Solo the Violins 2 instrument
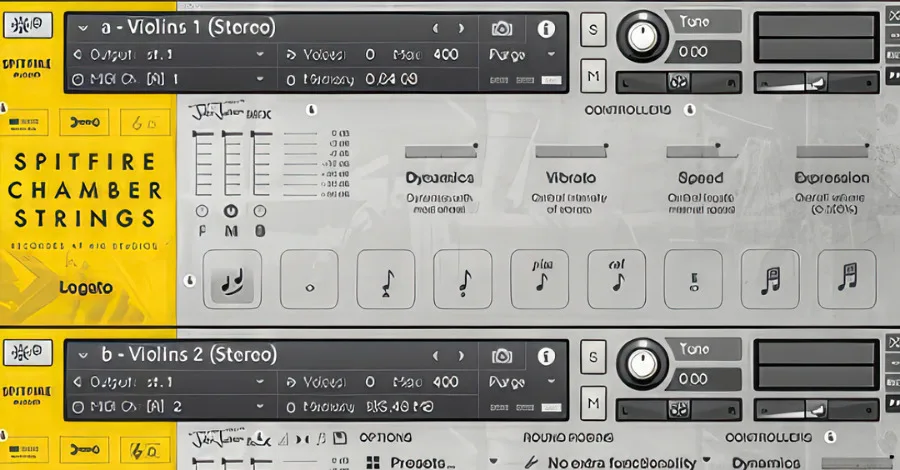The image size is (900, 470). click(x=593, y=357)
